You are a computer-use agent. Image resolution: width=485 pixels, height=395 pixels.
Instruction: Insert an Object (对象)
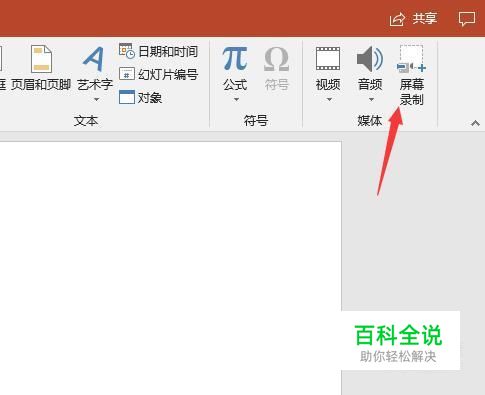click(140, 97)
